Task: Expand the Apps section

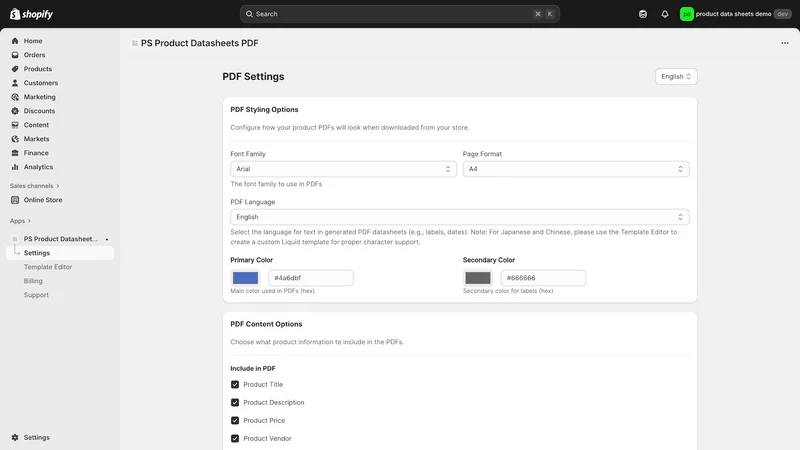Action: tap(20, 221)
